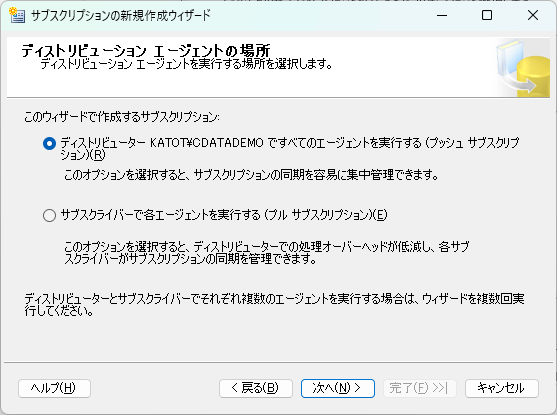Maximize the subscription wizard window
This screenshot has height=415, width=557.
tap(487, 15)
